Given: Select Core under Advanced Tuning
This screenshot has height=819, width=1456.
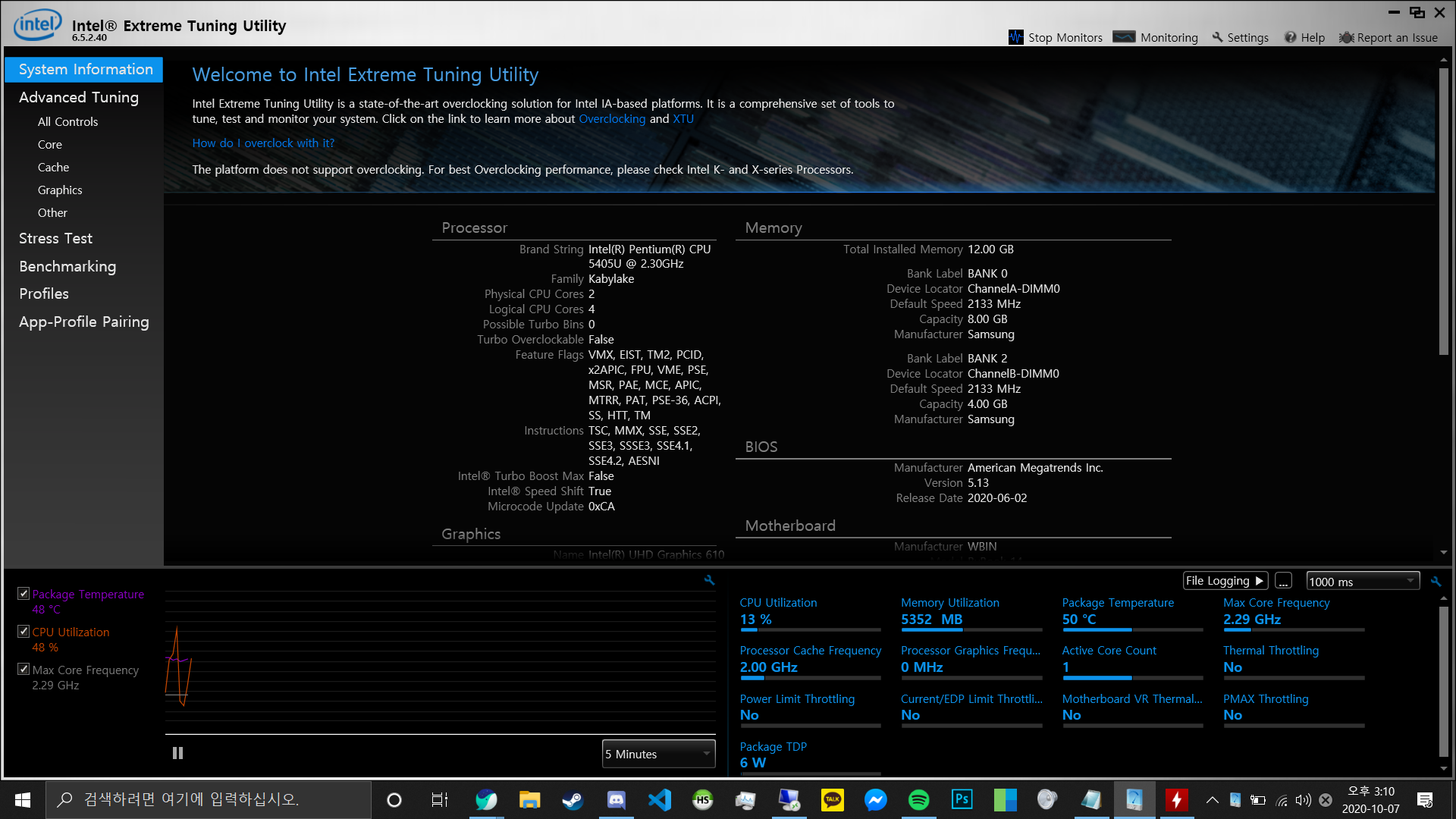Looking at the screenshot, I should click(50, 144).
